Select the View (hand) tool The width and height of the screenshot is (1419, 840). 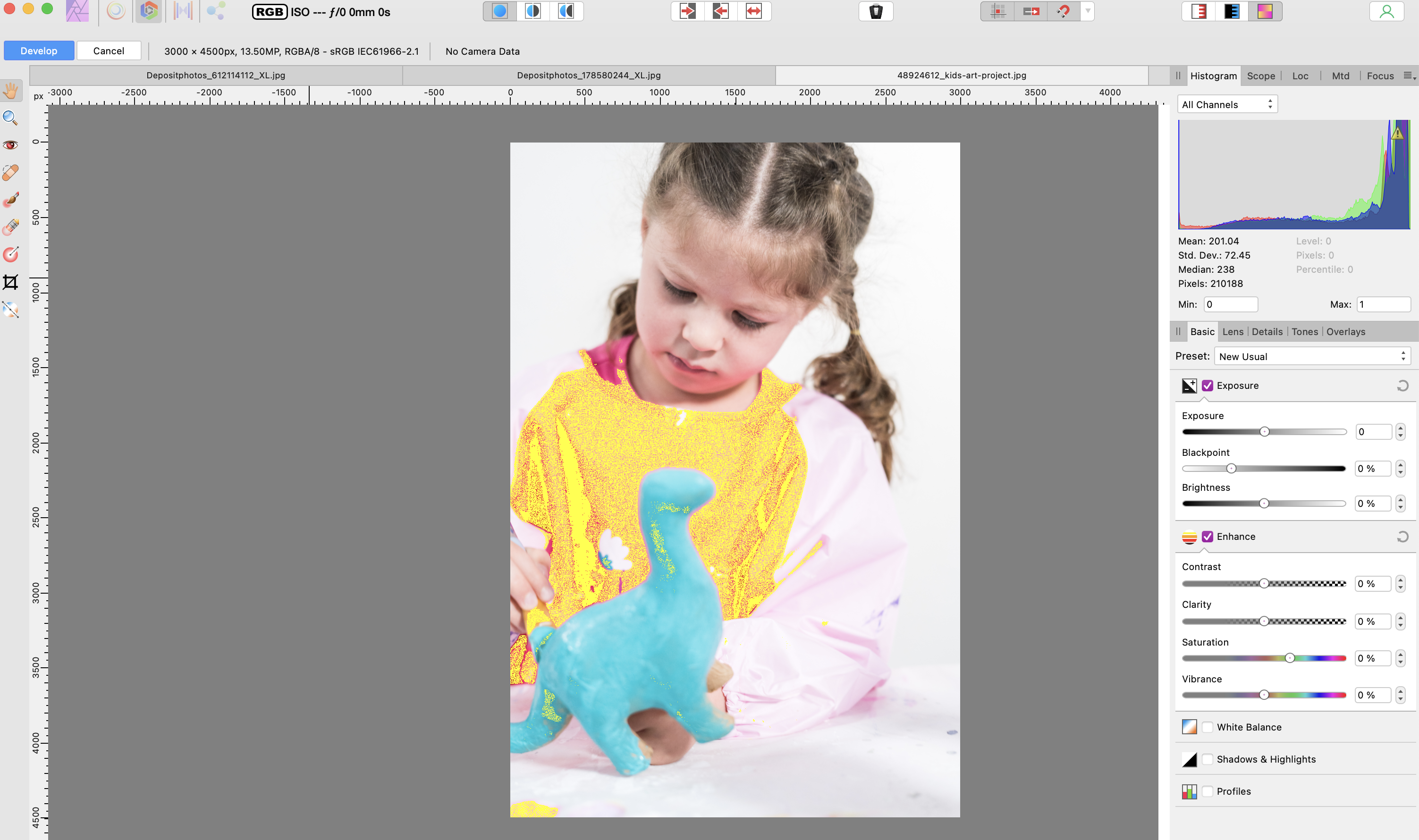click(x=11, y=91)
